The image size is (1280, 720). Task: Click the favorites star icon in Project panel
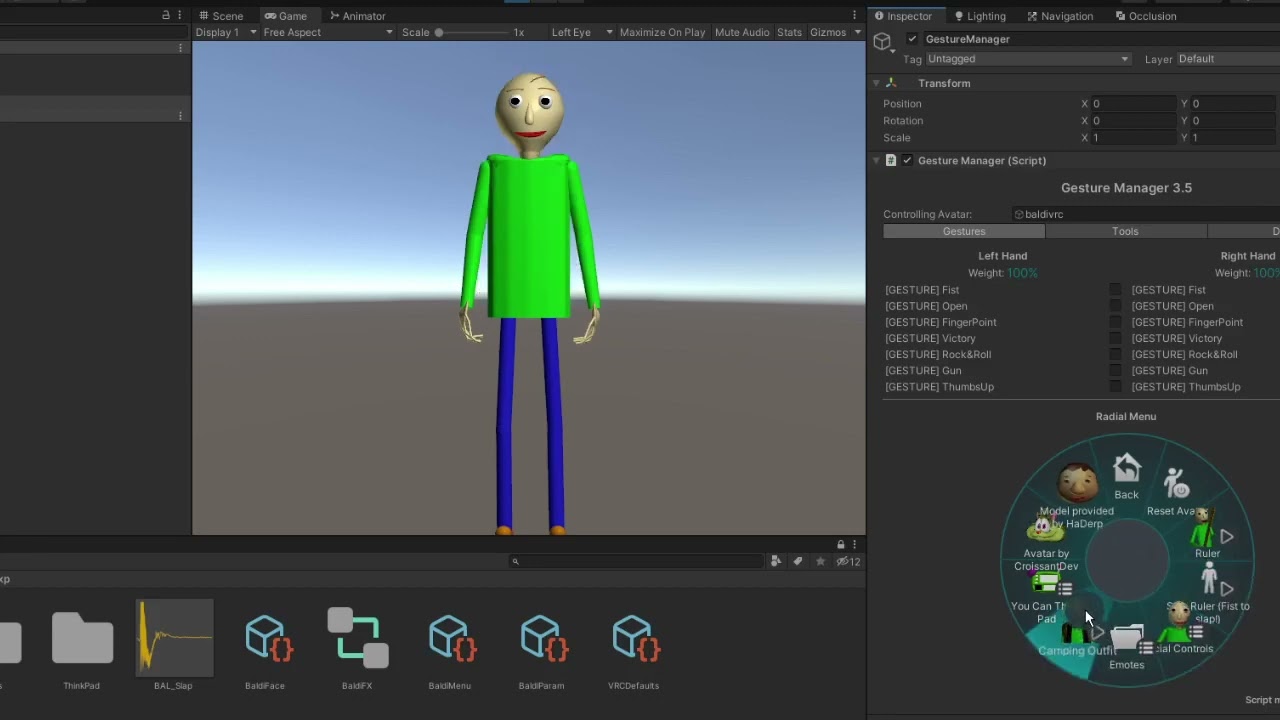coord(821,561)
